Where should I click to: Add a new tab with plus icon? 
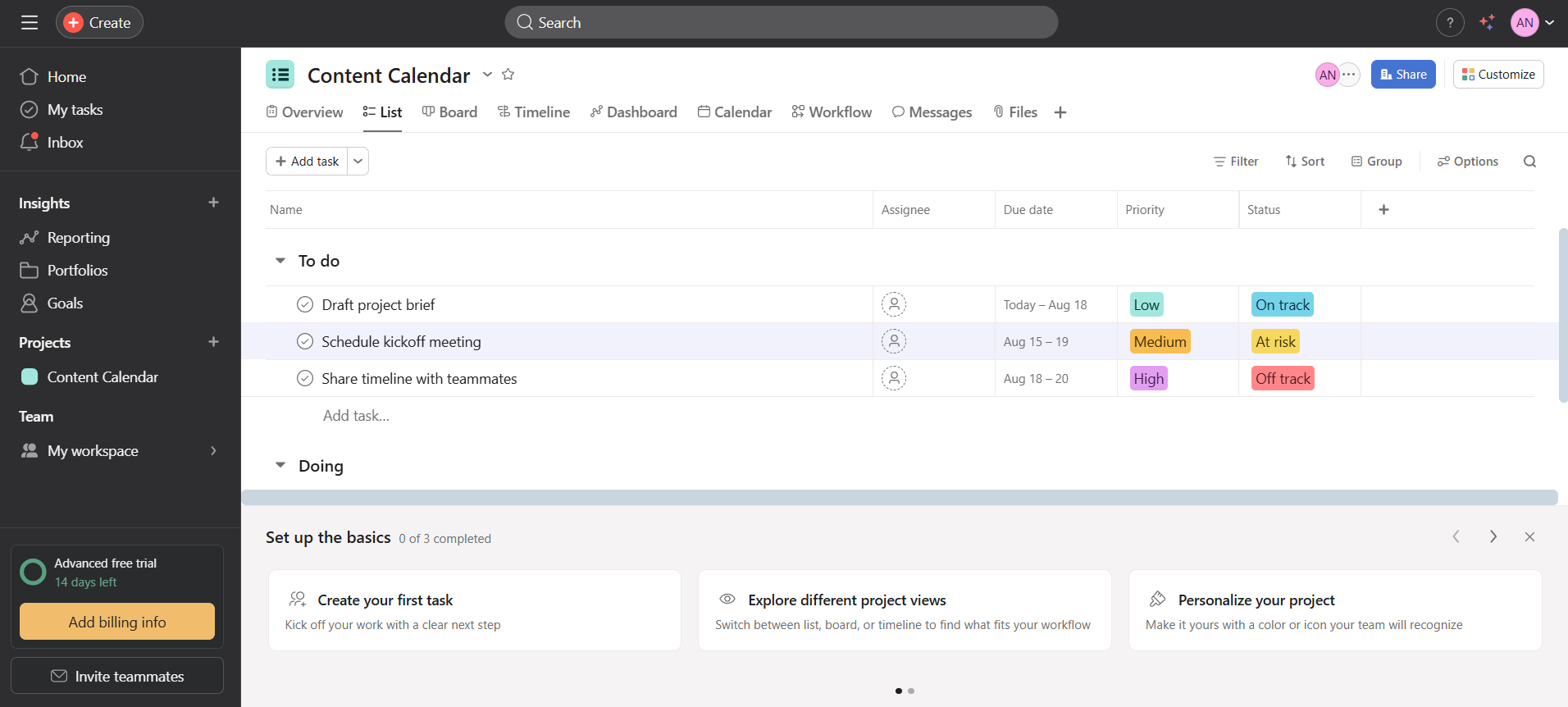[x=1060, y=112]
